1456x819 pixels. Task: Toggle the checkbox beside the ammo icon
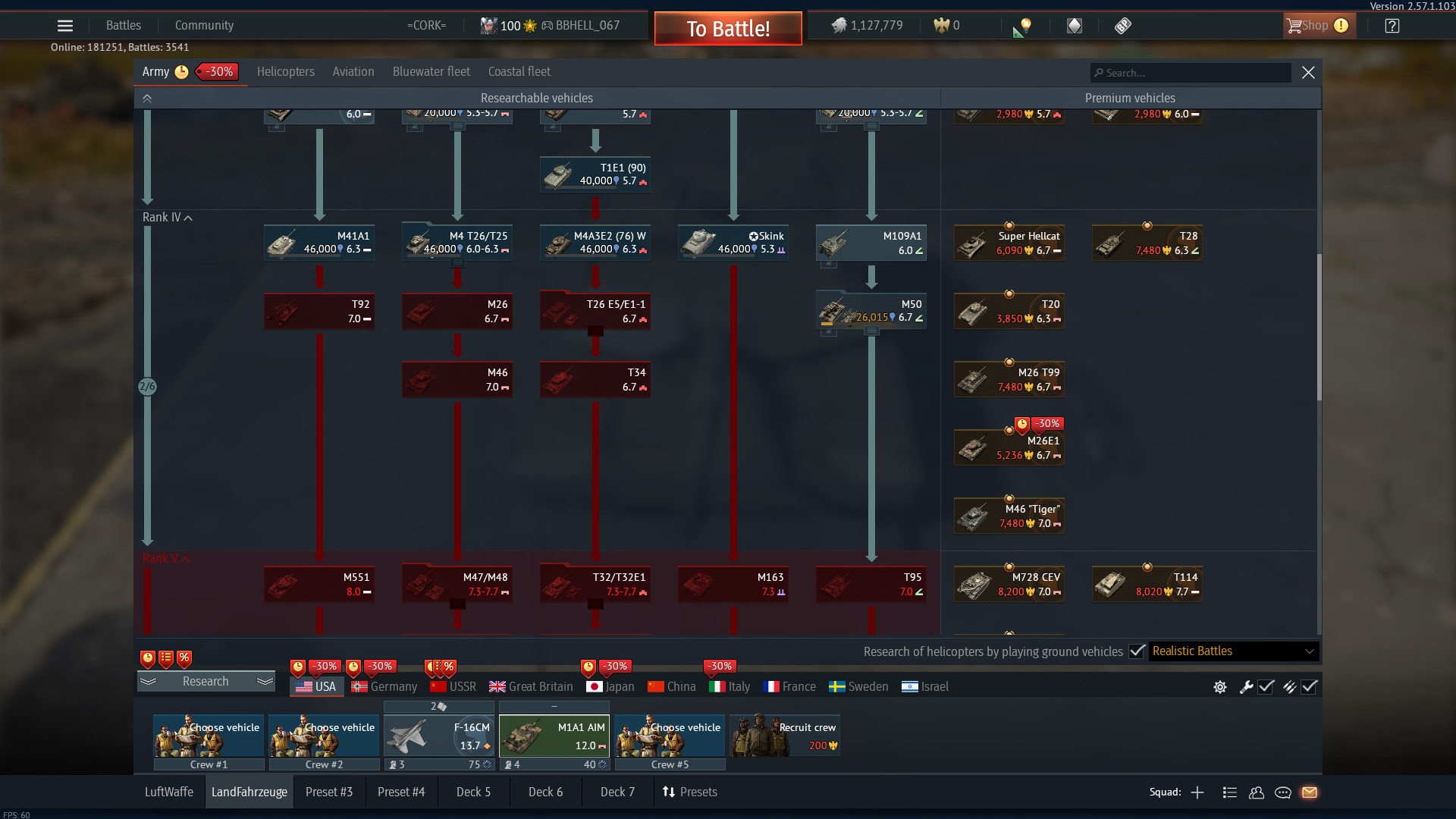tap(1310, 687)
